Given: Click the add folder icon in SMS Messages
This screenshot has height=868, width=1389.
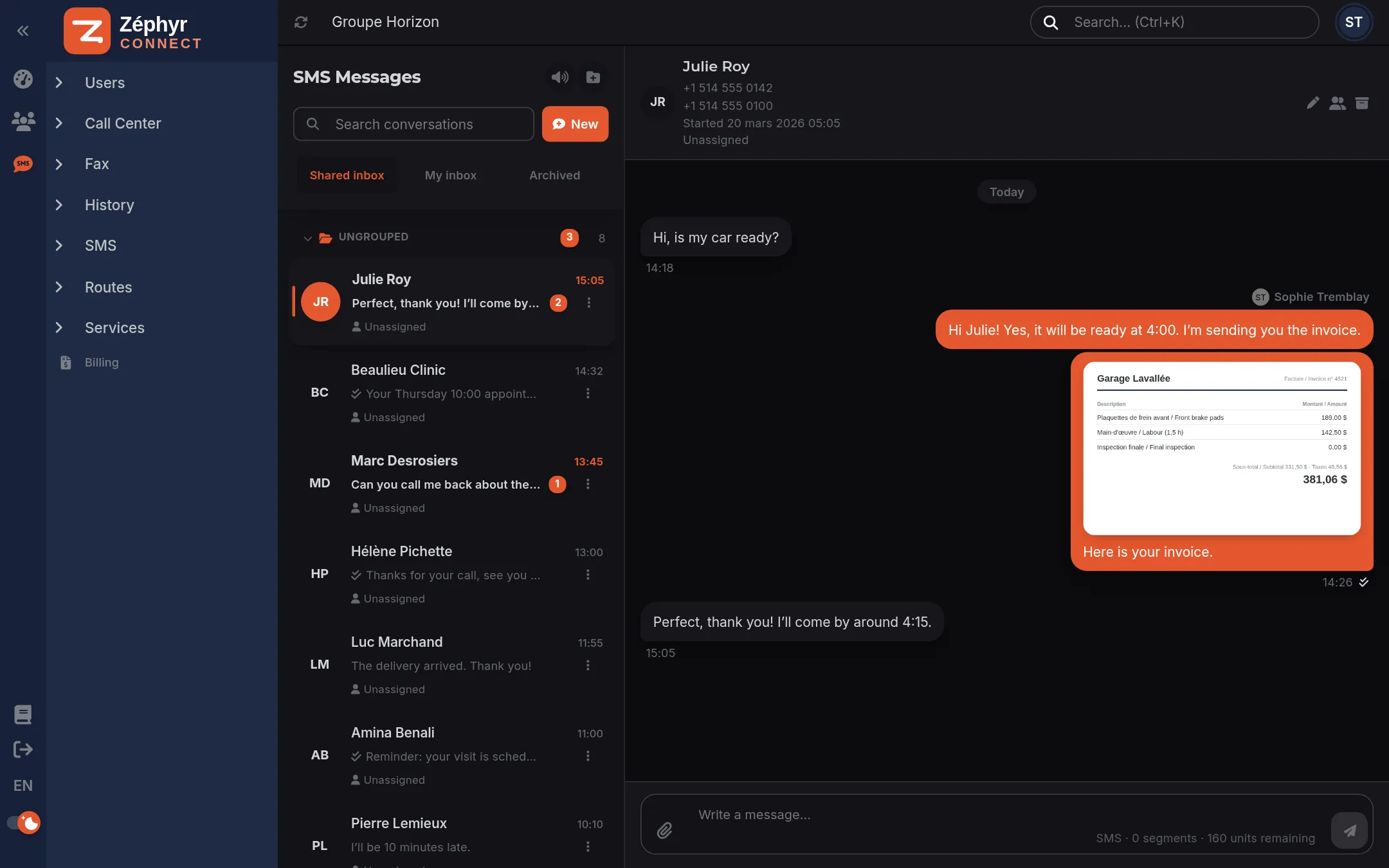Looking at the screenshot, I should [593, 77].
